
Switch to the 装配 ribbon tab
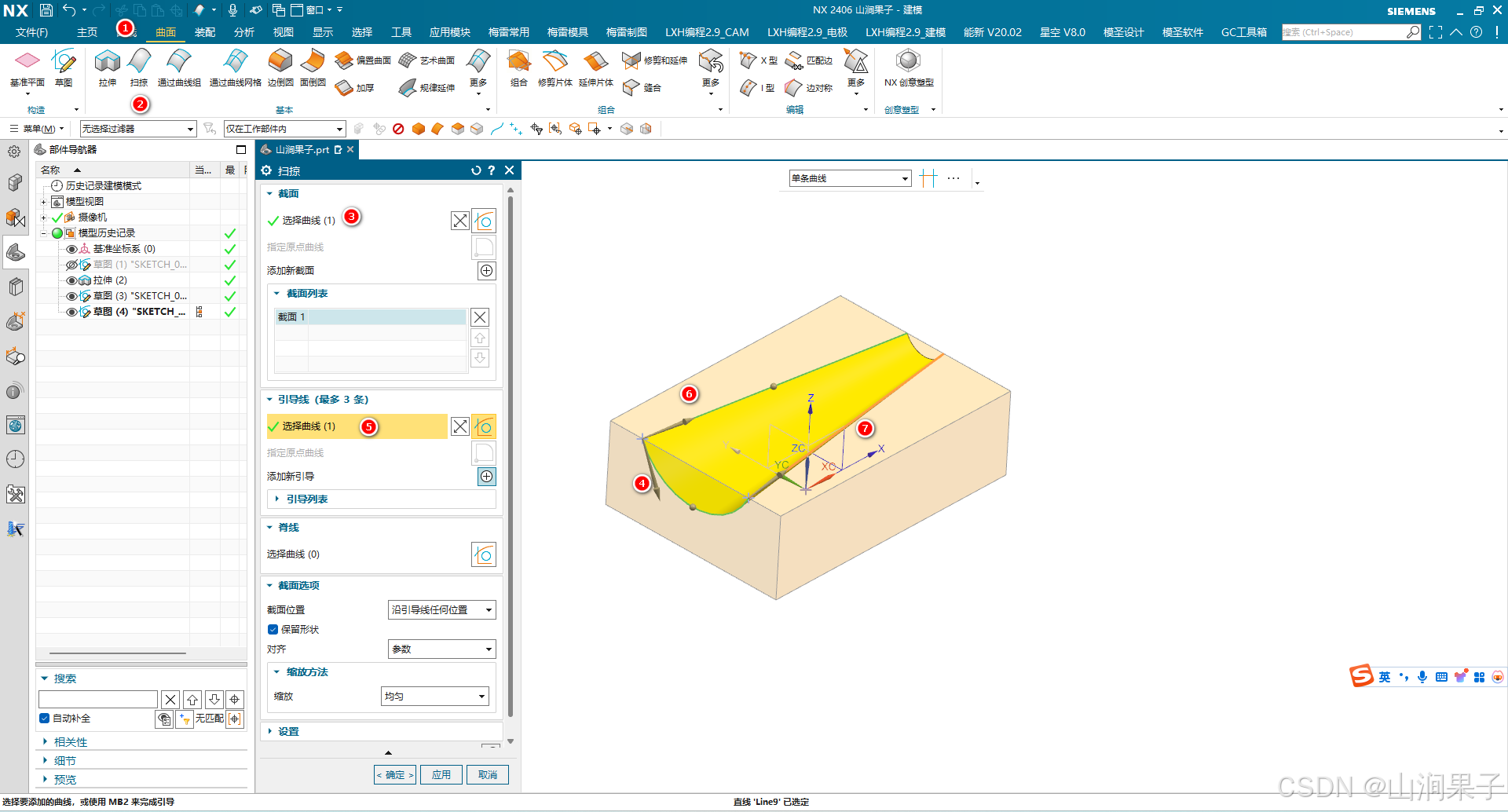205,32
